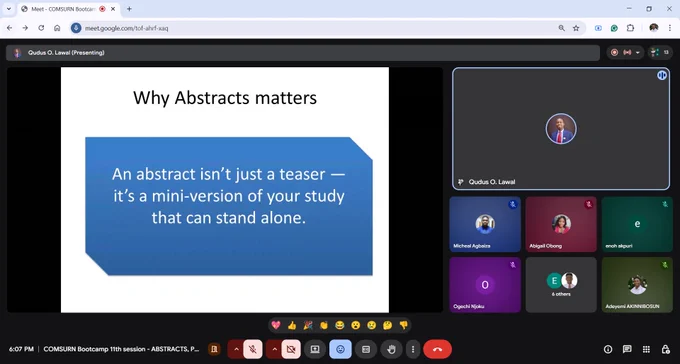Select the Meet - COMSURN Bootcamp tab

pos(64,9)
